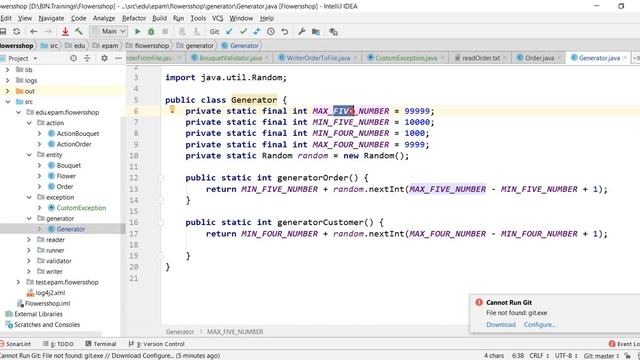Viewport: 640px width, 360px height.
Task: Open the SonarLint tool window
Action: click(x=16, y=344)
